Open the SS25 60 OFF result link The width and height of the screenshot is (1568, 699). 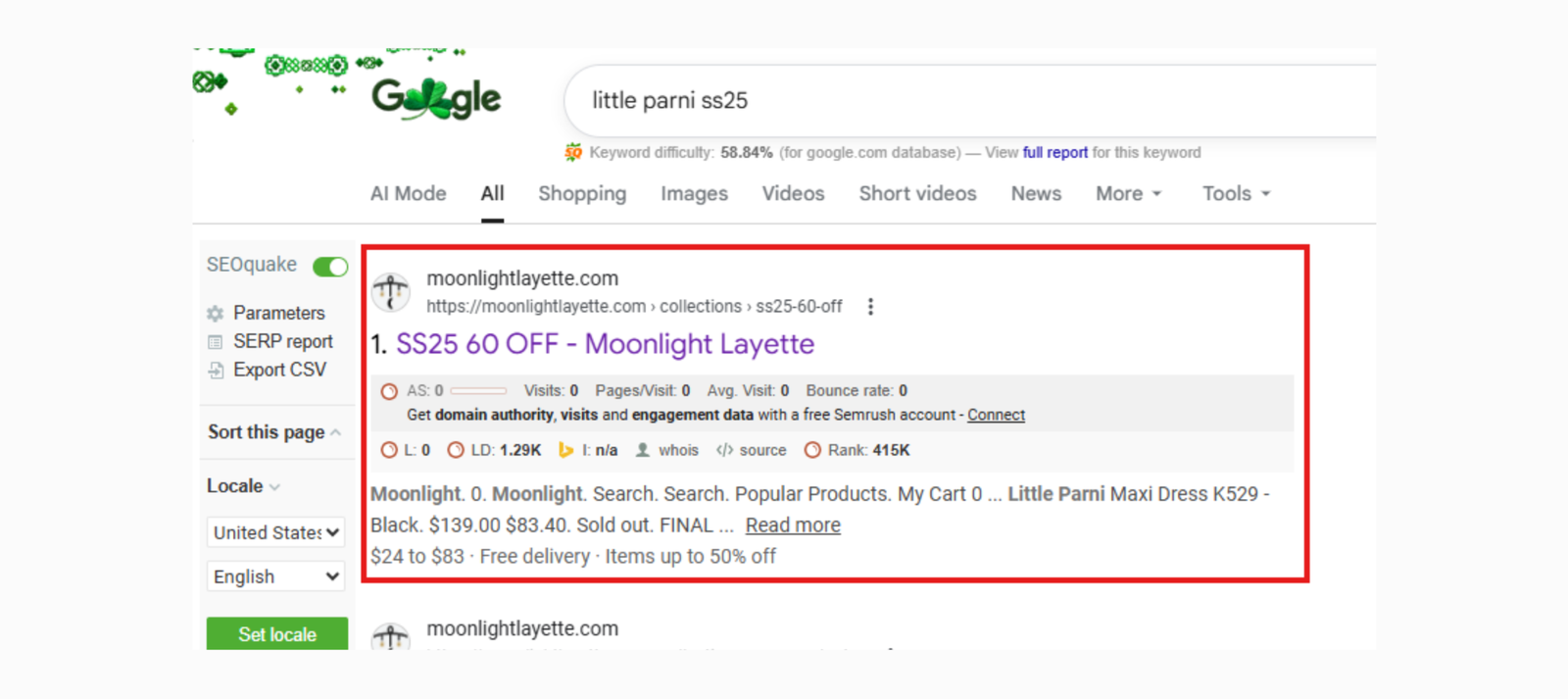(x=605, y=344)
